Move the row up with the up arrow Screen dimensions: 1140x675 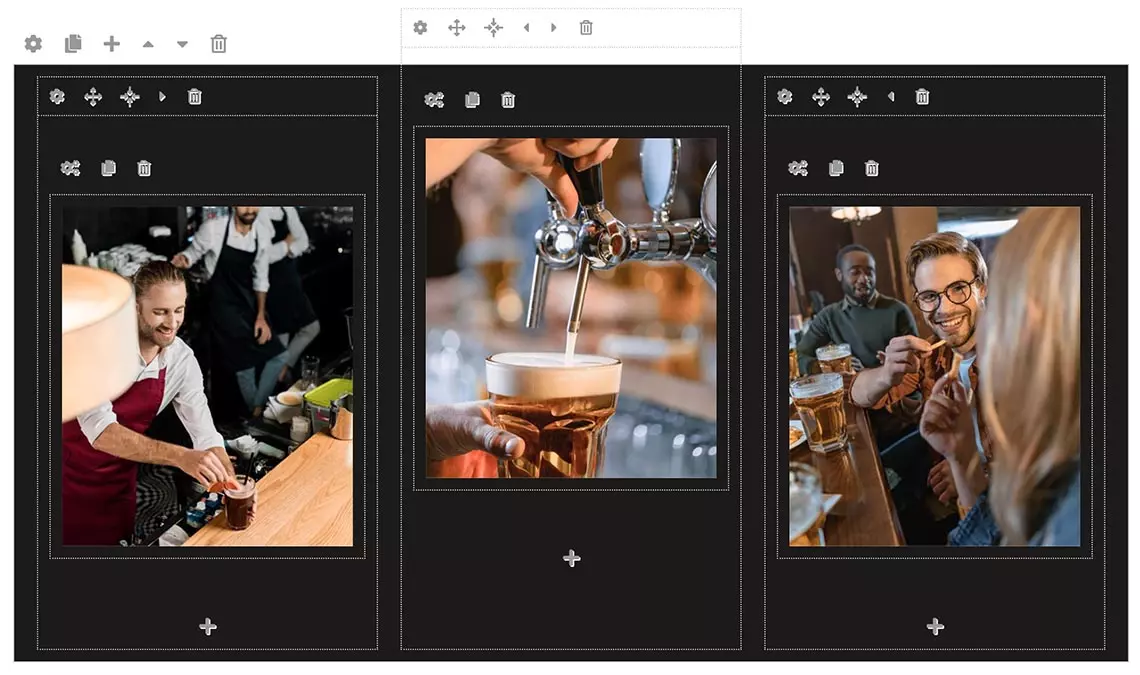pyautogui.click(x=148, y=43)
